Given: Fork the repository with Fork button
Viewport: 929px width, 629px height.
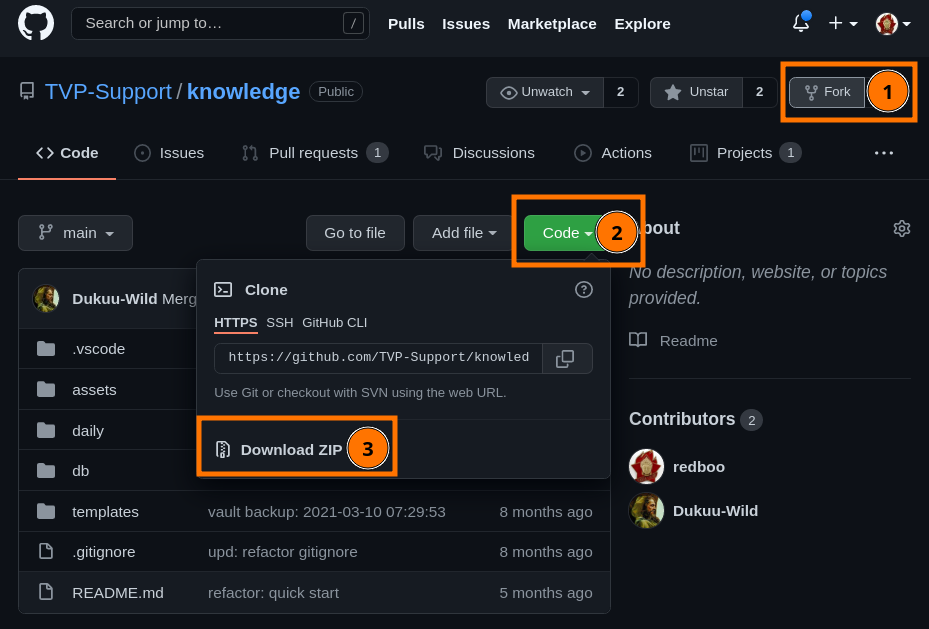Looking at the screenshot, I should (827, 92).
